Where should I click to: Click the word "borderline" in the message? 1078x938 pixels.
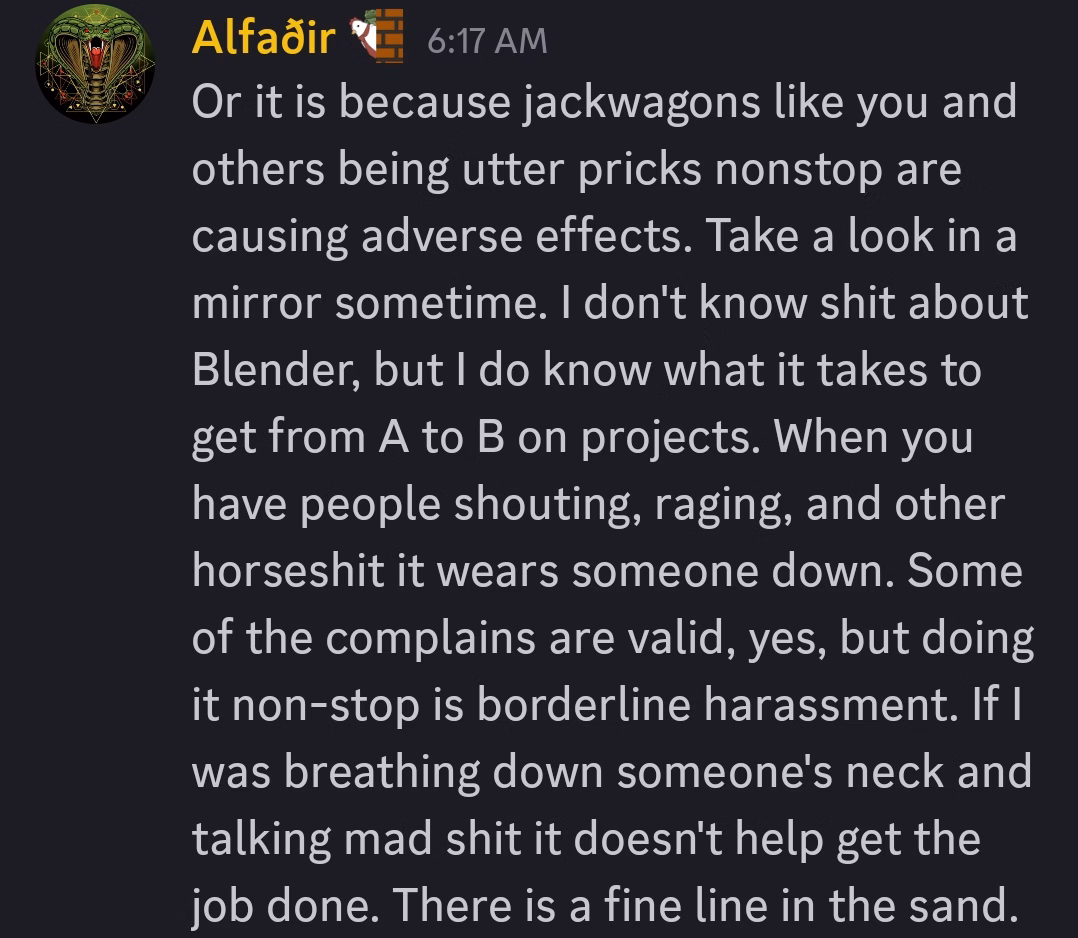(x=584, y=705)
